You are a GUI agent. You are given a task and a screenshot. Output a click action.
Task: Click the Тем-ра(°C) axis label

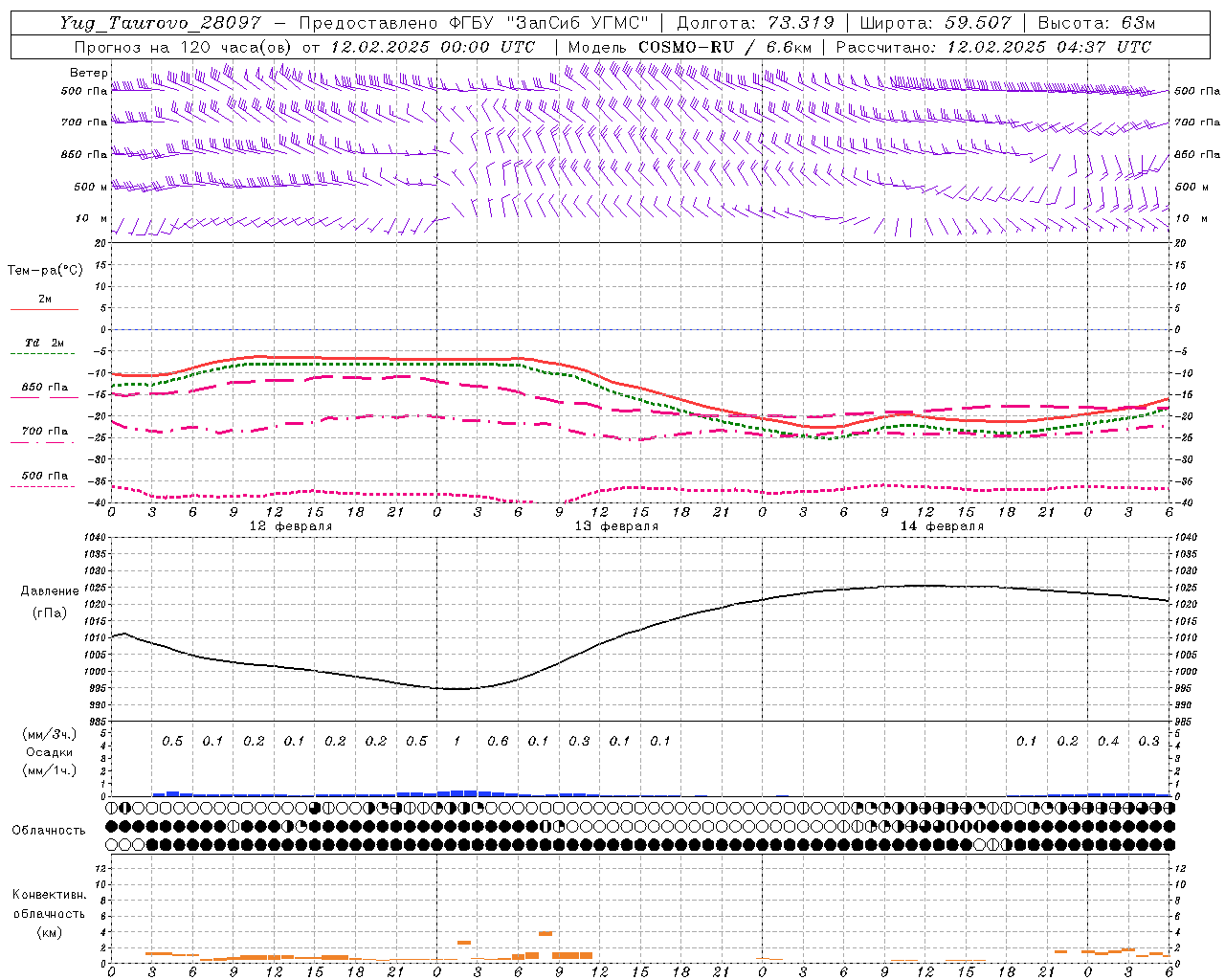click(45, 271)
